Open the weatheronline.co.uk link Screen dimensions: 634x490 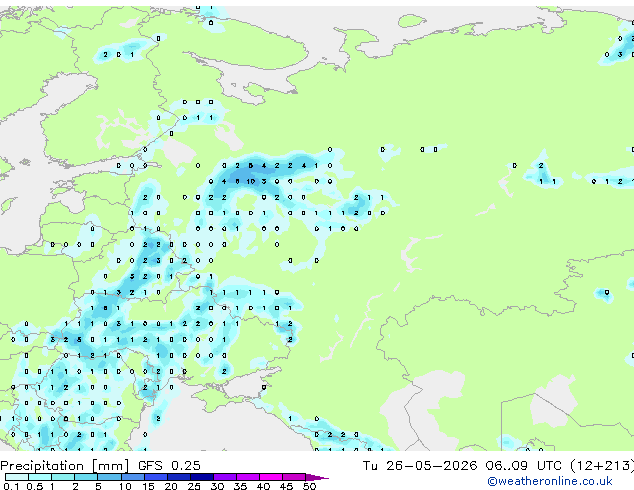(x=550, y=481)
